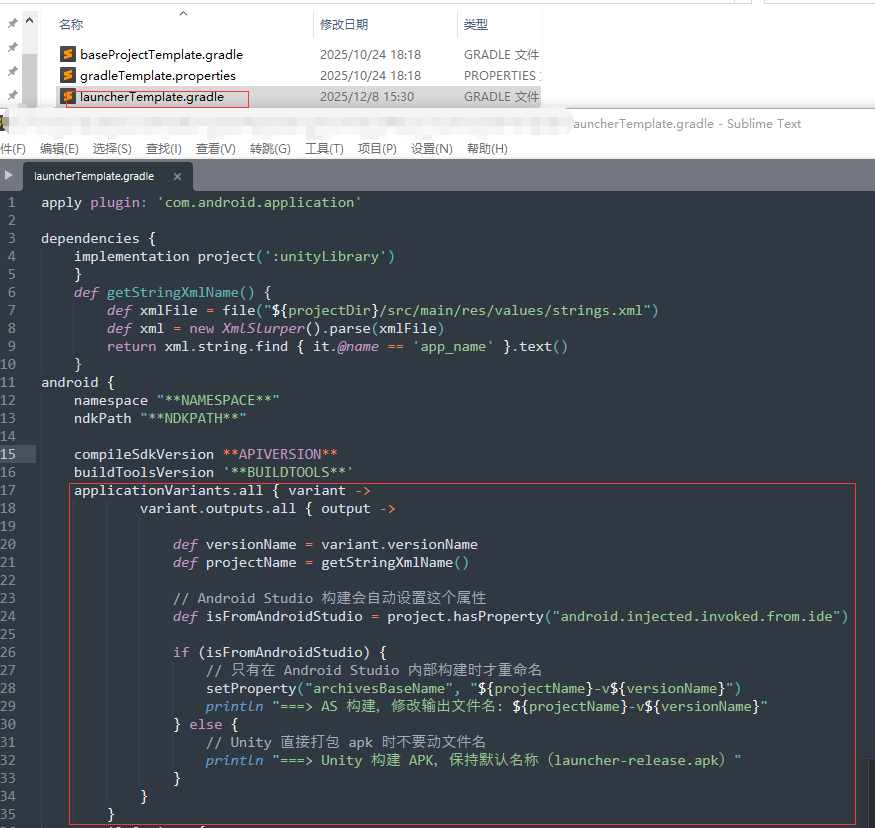Click println on line 32
The width and height of the screenshot is (875, 828).
coord(234,760)
